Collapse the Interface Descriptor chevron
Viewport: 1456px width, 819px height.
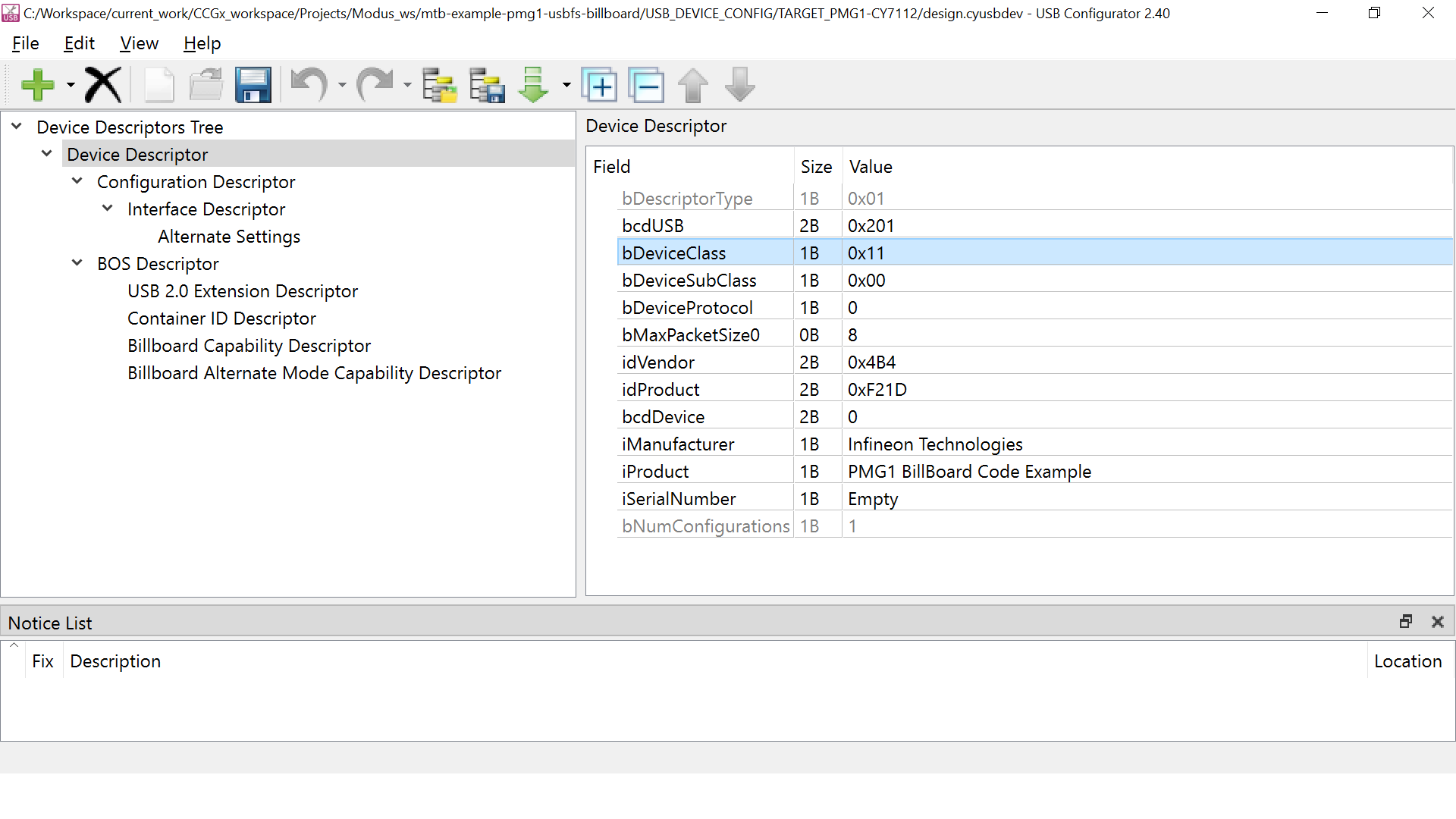[x=108, y=209]
